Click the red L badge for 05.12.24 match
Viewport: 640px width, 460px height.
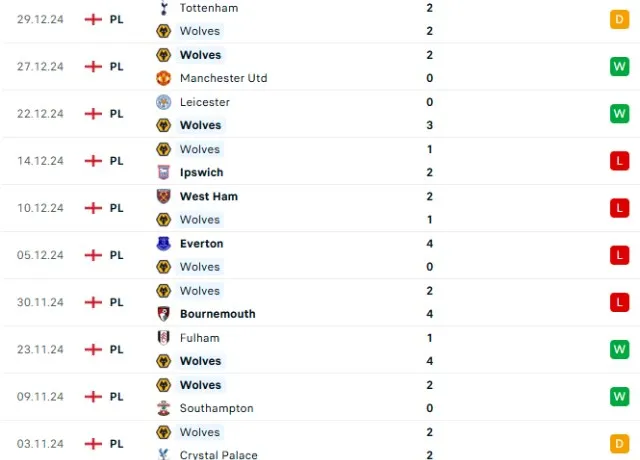coord(619,255)
